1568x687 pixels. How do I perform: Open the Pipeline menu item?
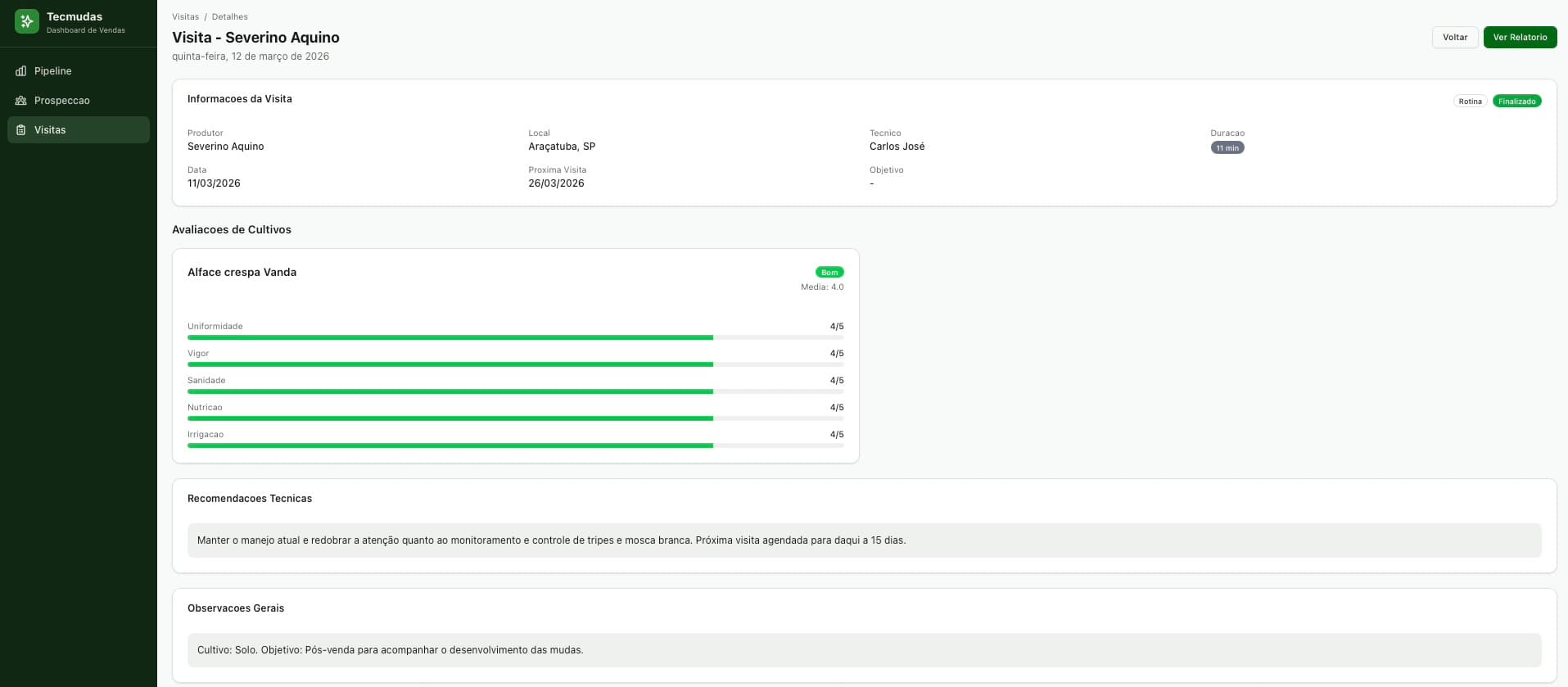79,71
